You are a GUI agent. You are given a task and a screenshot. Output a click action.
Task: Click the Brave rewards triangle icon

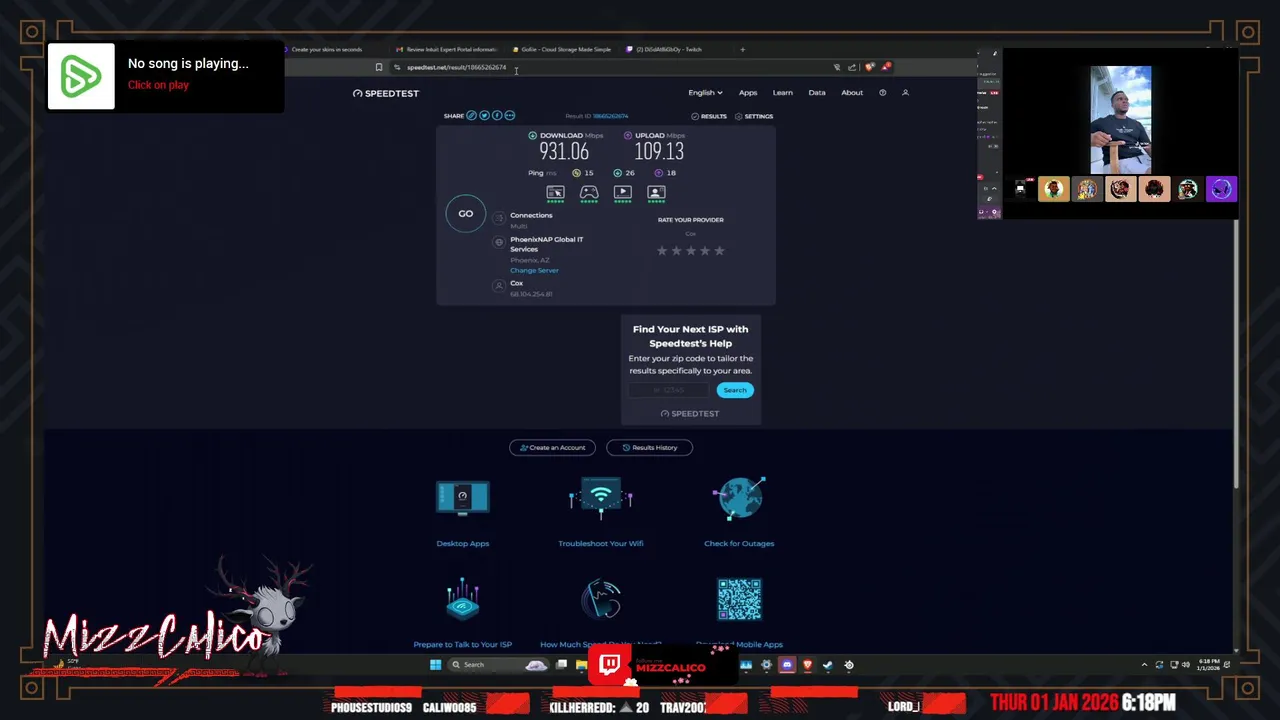(x=886, y=67)
